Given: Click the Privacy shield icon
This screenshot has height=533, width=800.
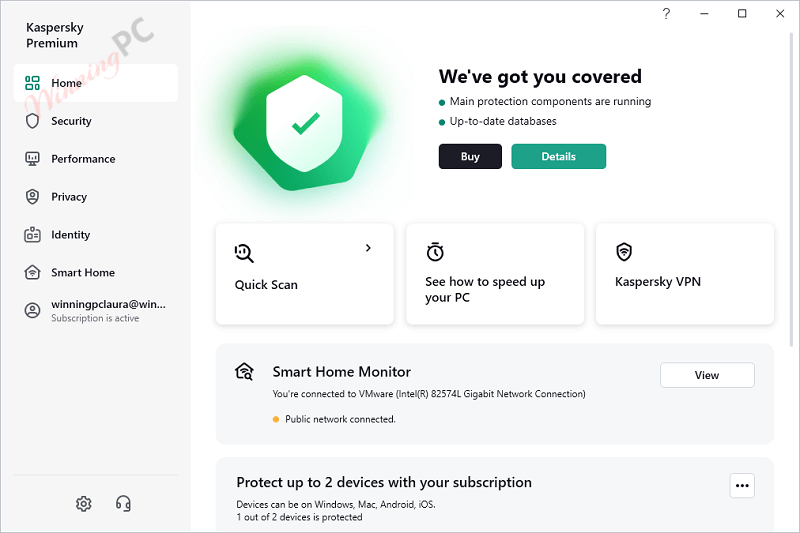Looking at the screenshot, I should pyautogui.click(x=32, y=196).
